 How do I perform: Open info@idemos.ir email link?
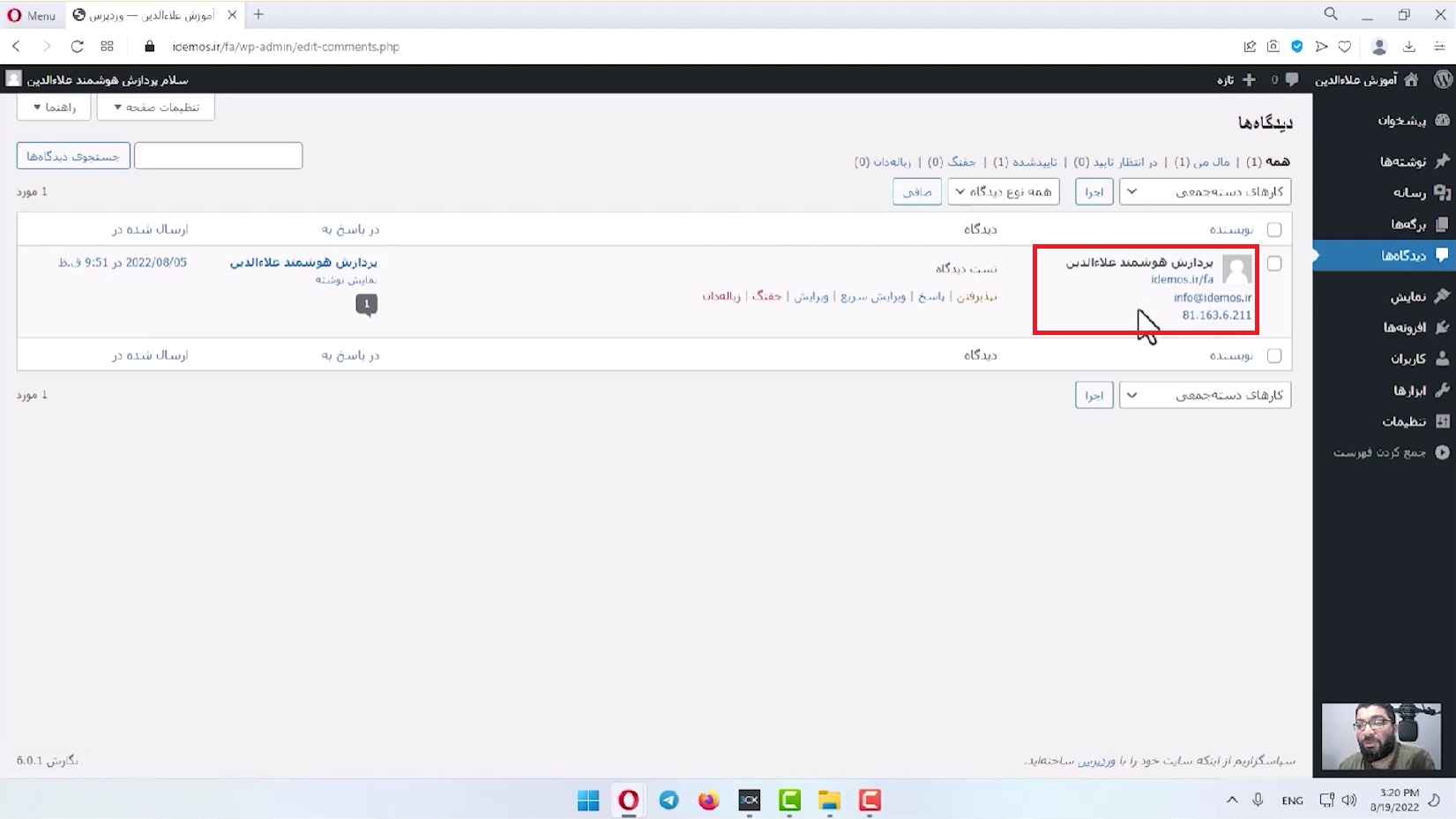[1213, 297]
